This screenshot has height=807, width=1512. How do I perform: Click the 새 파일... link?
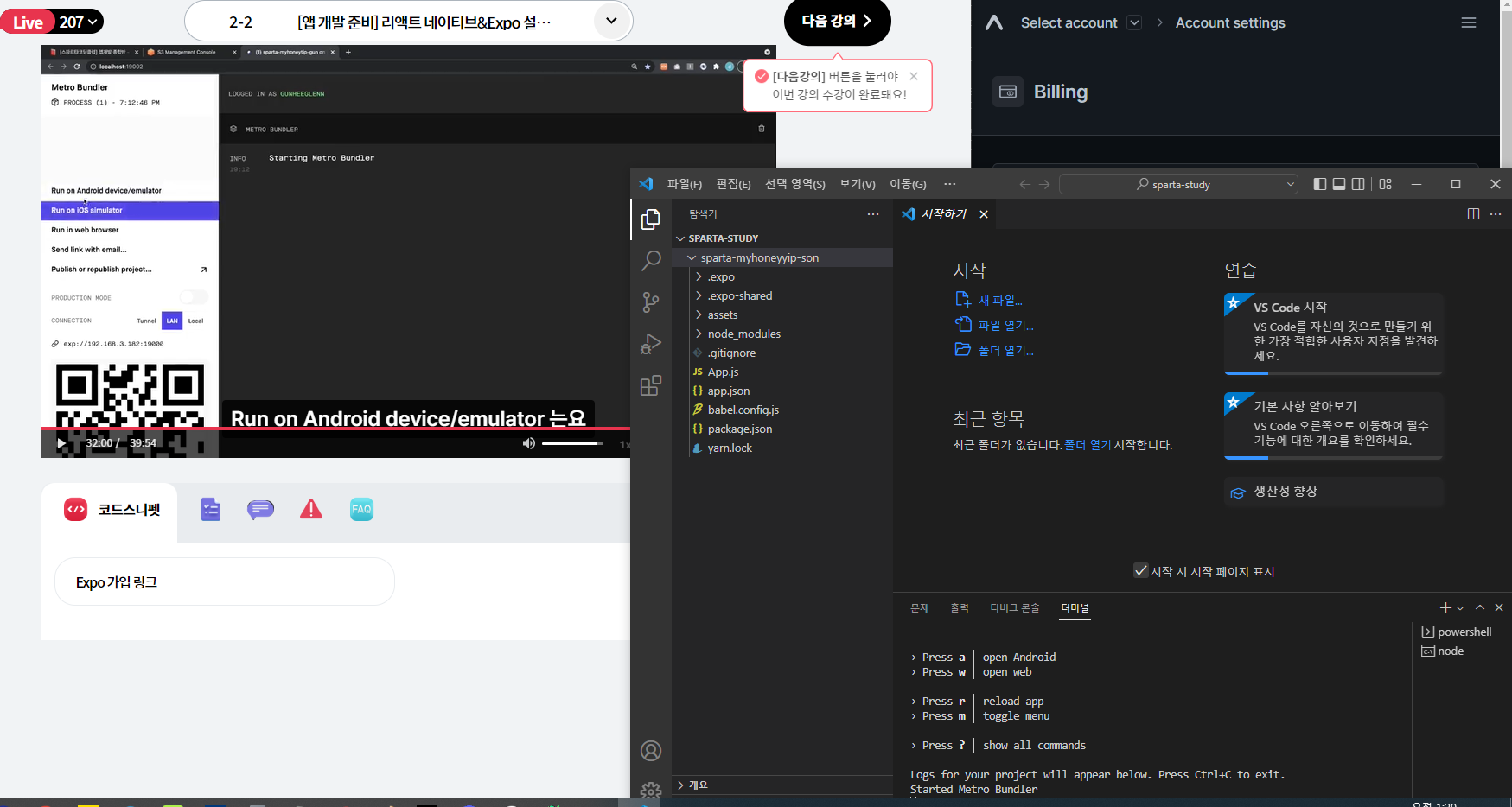pos(1000,301)
